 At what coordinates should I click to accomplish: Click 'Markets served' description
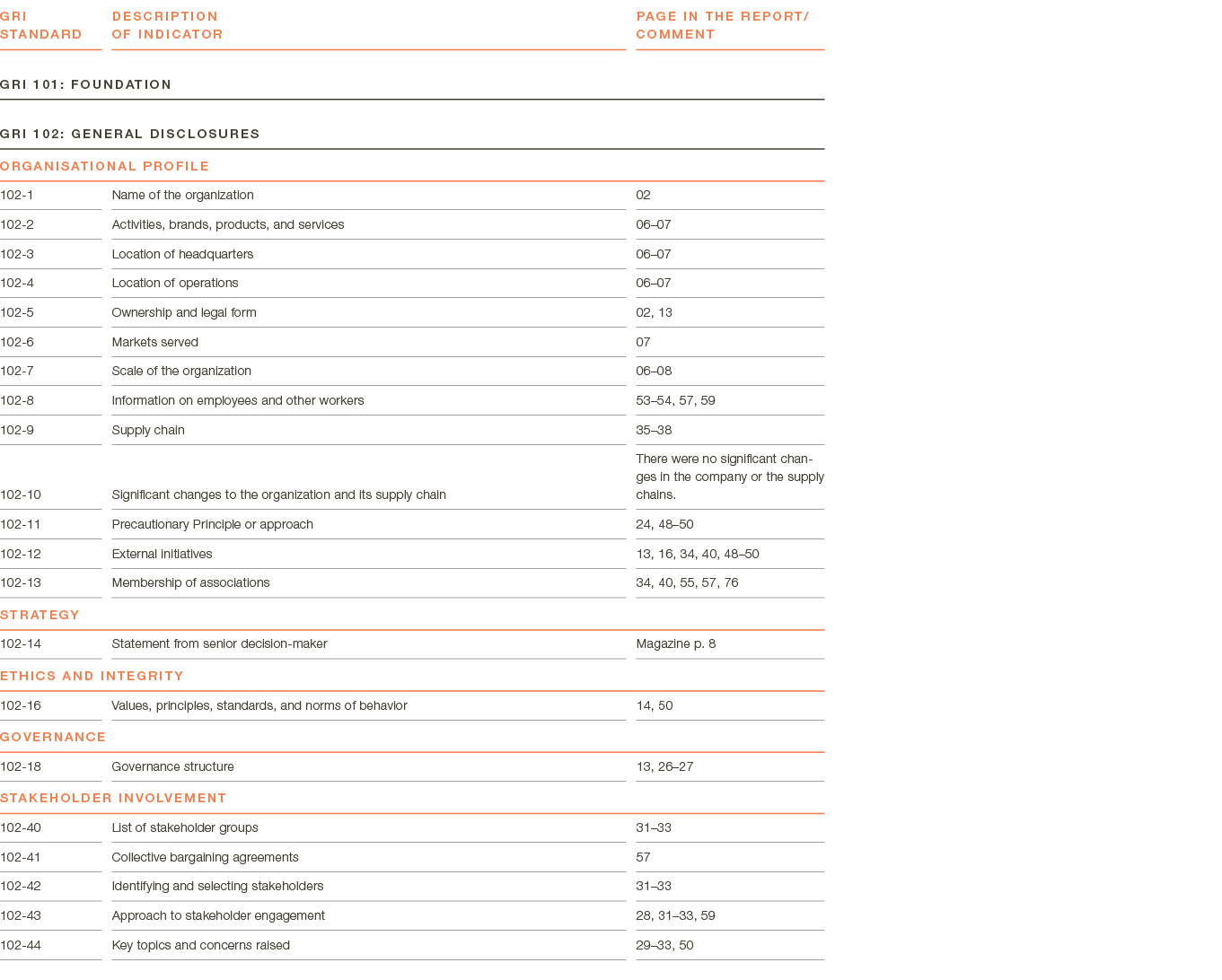154,342
